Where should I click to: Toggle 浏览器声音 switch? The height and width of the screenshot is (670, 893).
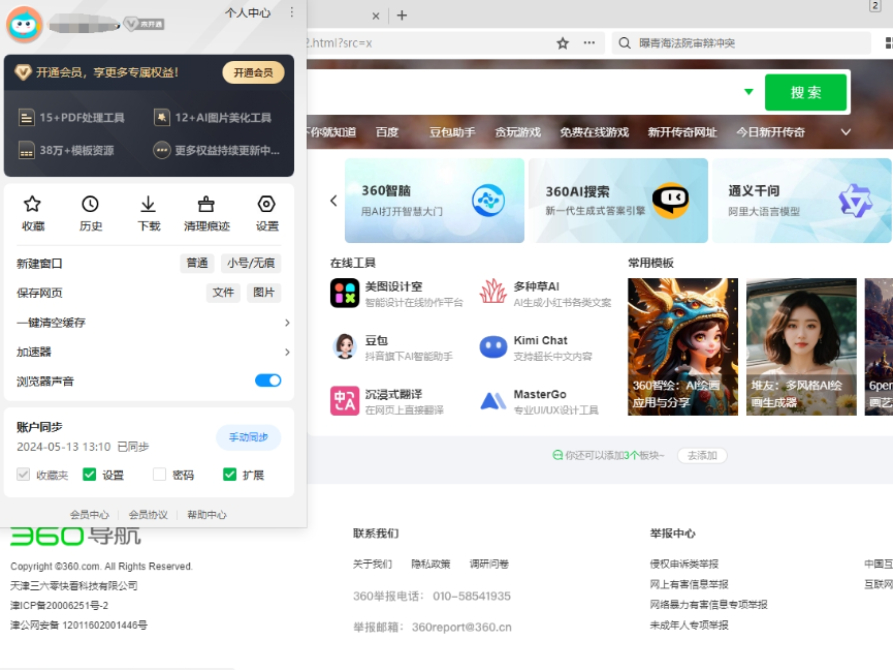click(x=268, y=381)
